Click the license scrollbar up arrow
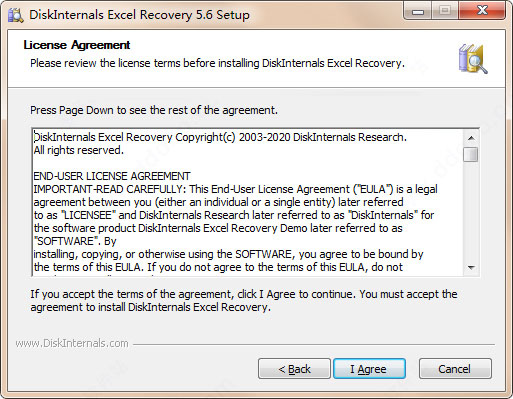 click(x=471, y=138)
